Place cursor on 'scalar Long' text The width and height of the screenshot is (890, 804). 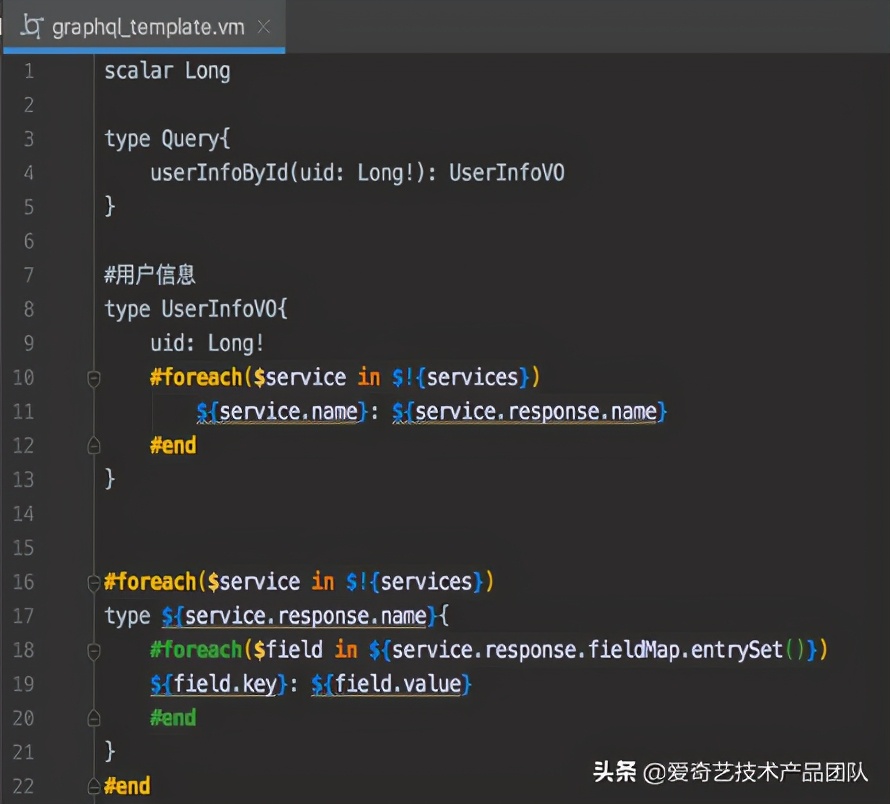[x=167, y=72]
